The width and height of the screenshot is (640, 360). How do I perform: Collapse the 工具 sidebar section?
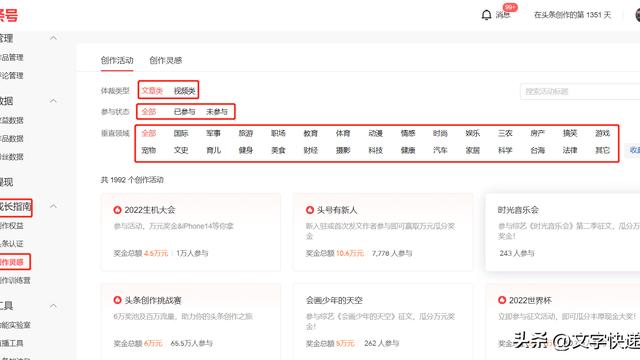[x=53, y=306]
